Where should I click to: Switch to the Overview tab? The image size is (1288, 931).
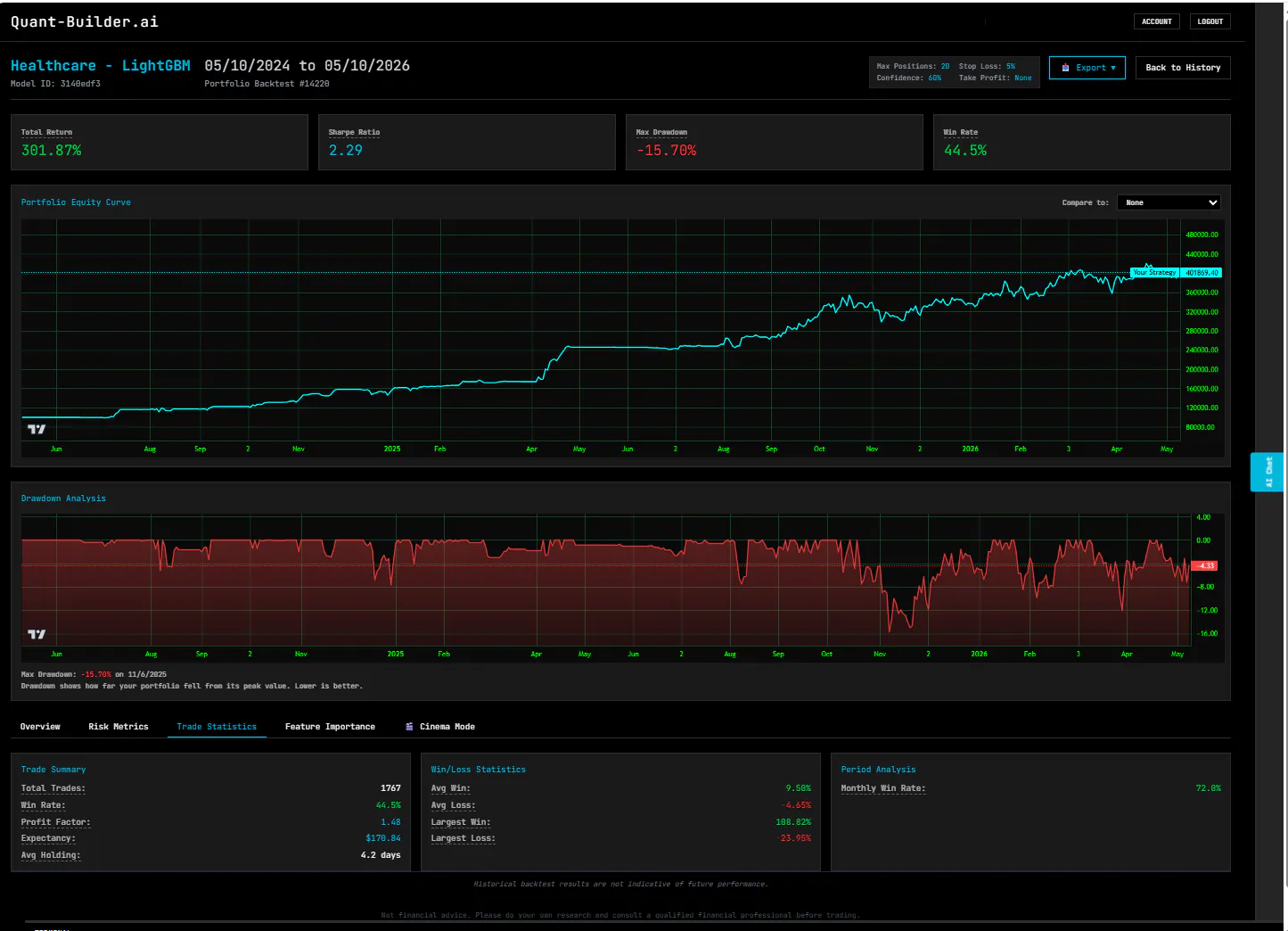40,727
